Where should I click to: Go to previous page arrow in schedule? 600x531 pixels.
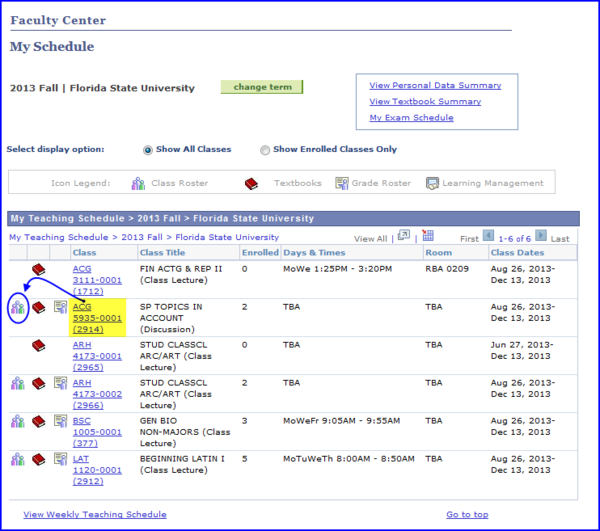click(488, 237)
